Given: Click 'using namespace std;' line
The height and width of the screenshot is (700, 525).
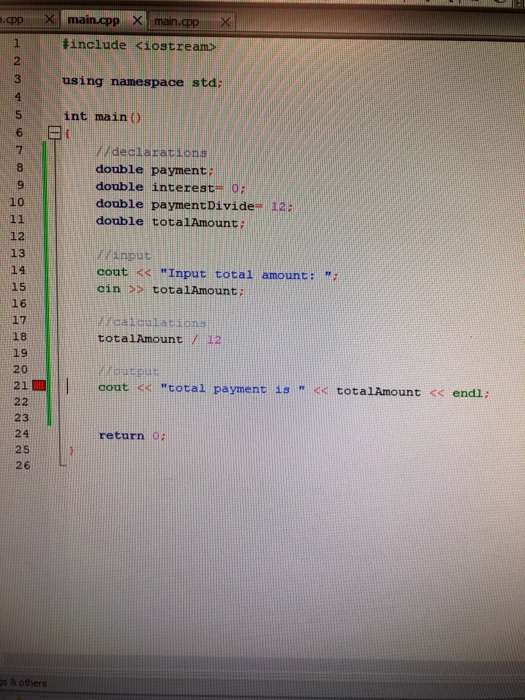Looking at the screenshot, I should [142, 82].
